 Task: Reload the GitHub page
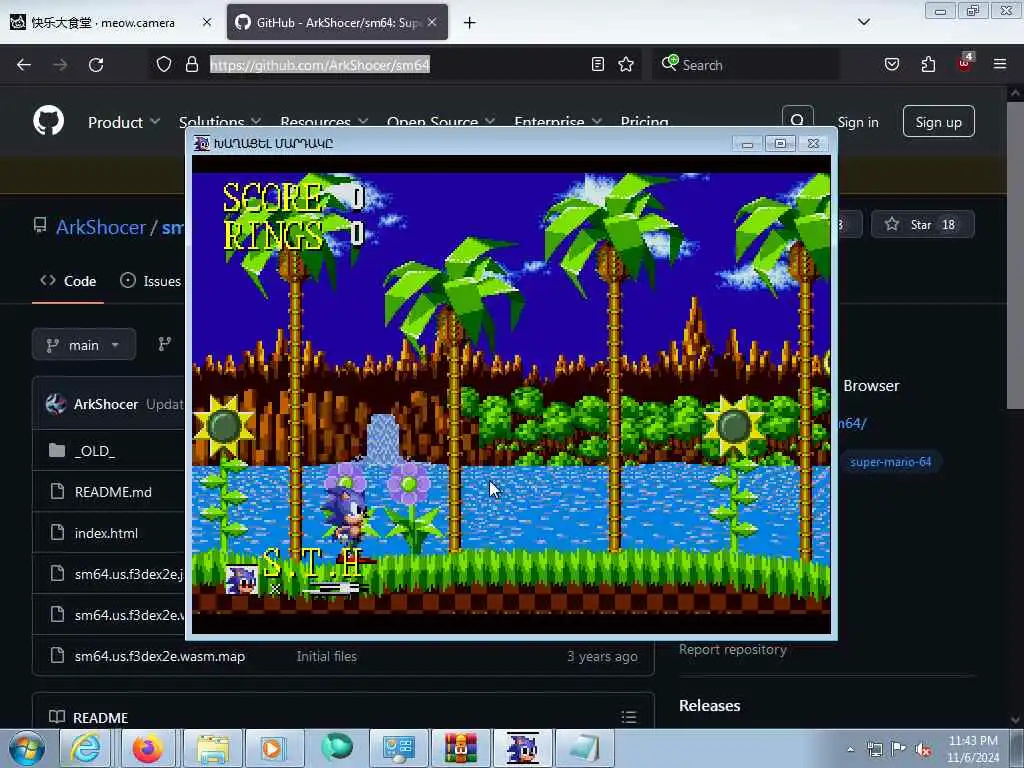(96, 65)
